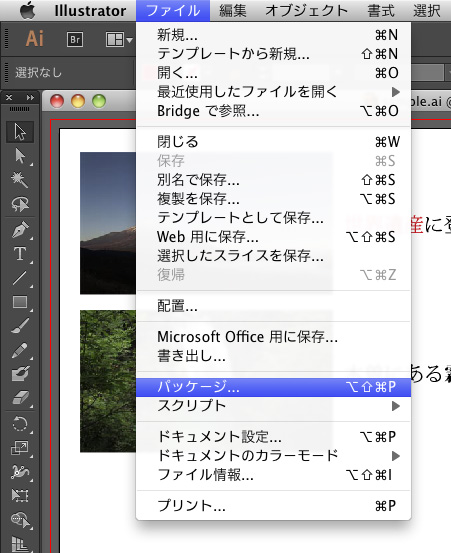Open the オブジェクト menu
This screenshot has height=553, width=451.
click(306, 11)
